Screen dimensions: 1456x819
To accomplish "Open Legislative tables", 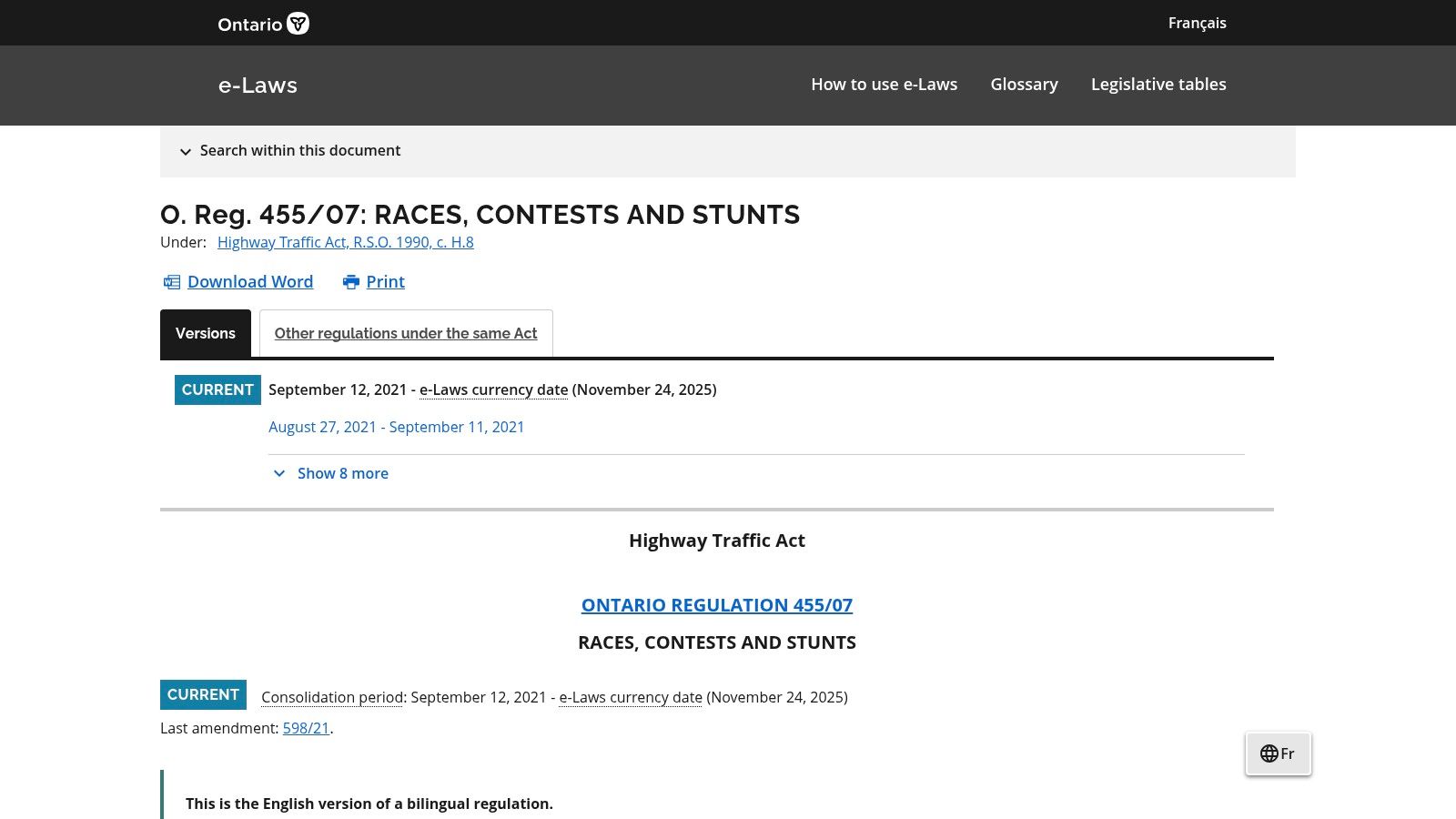I will point(1158,85).
